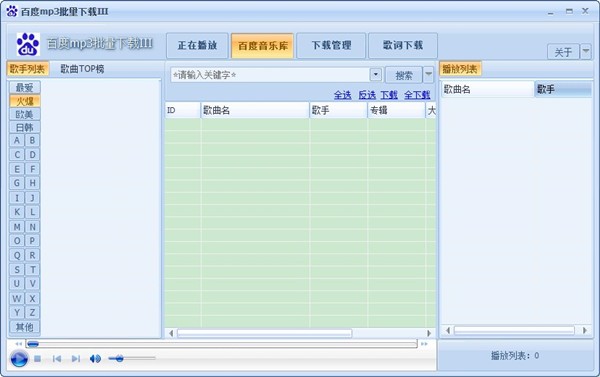Expand the dropdown next to 关于
This screenshot has height=377, width=600.
click(586, 52)
